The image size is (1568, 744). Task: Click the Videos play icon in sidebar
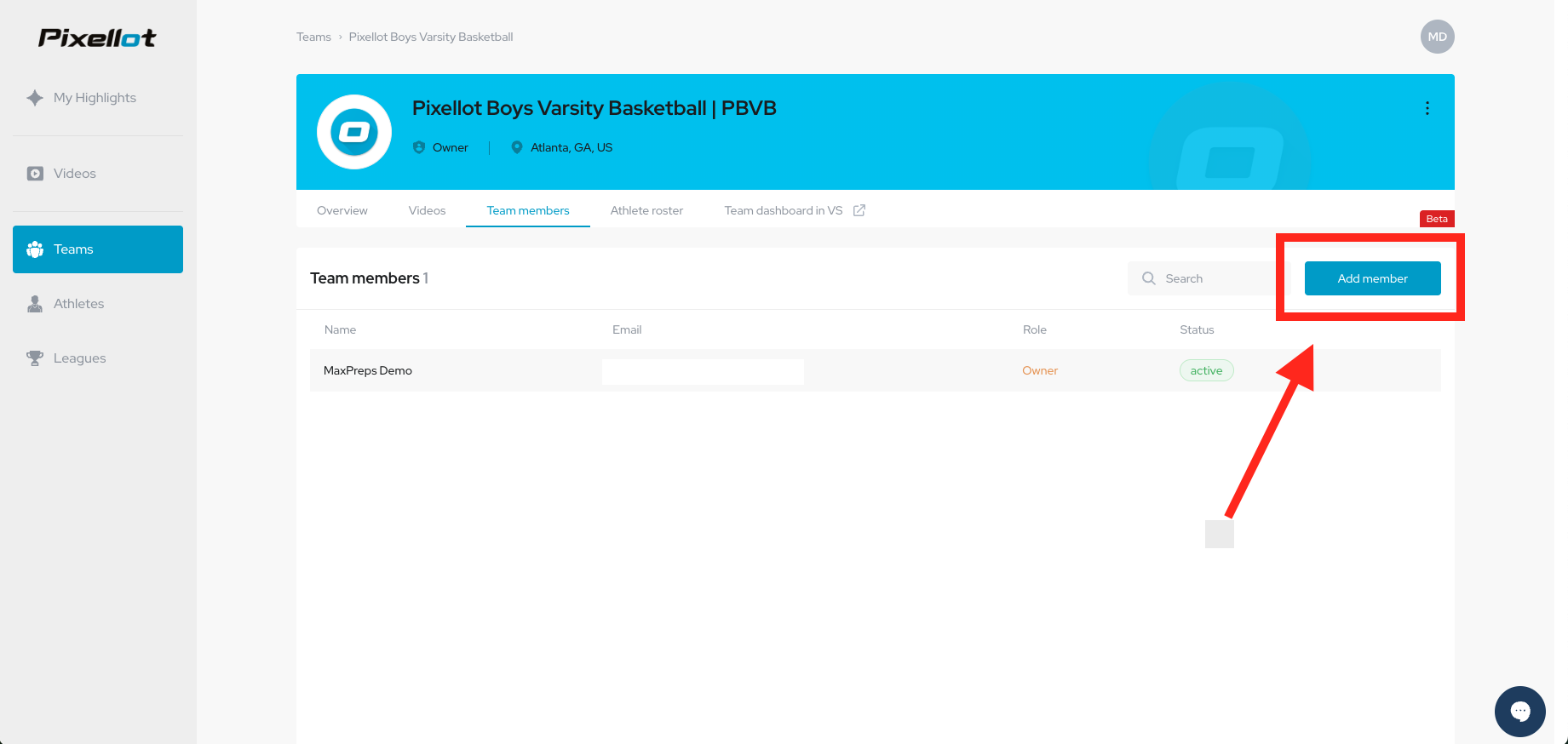[35, 174]
